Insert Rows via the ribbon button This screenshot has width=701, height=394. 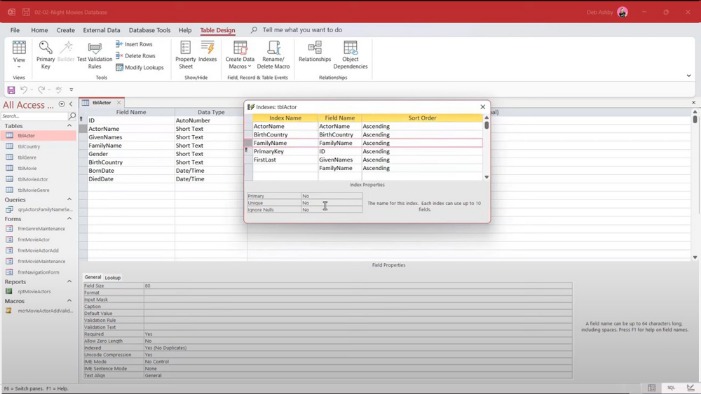134,44
